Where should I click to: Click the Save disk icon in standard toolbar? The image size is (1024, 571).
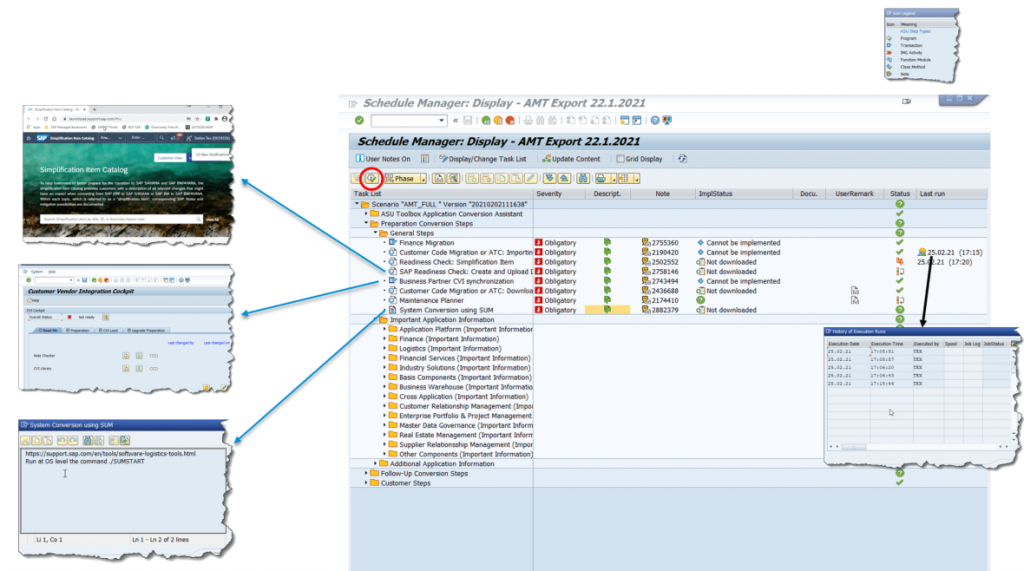point(468,120)
